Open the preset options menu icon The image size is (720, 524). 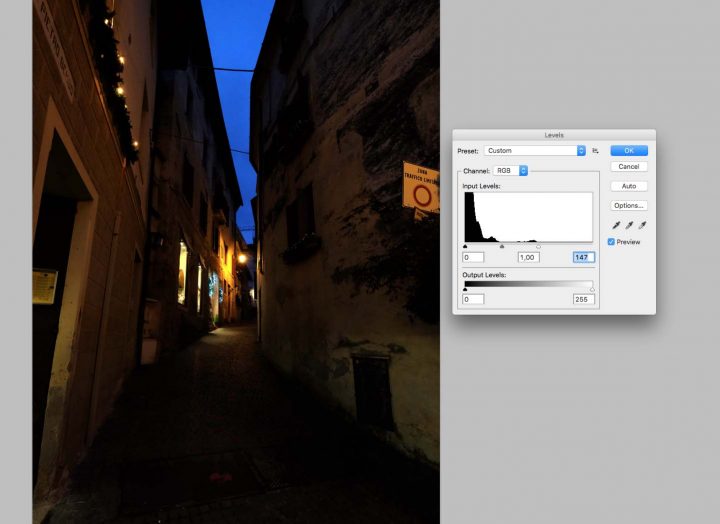click(596, 151)
